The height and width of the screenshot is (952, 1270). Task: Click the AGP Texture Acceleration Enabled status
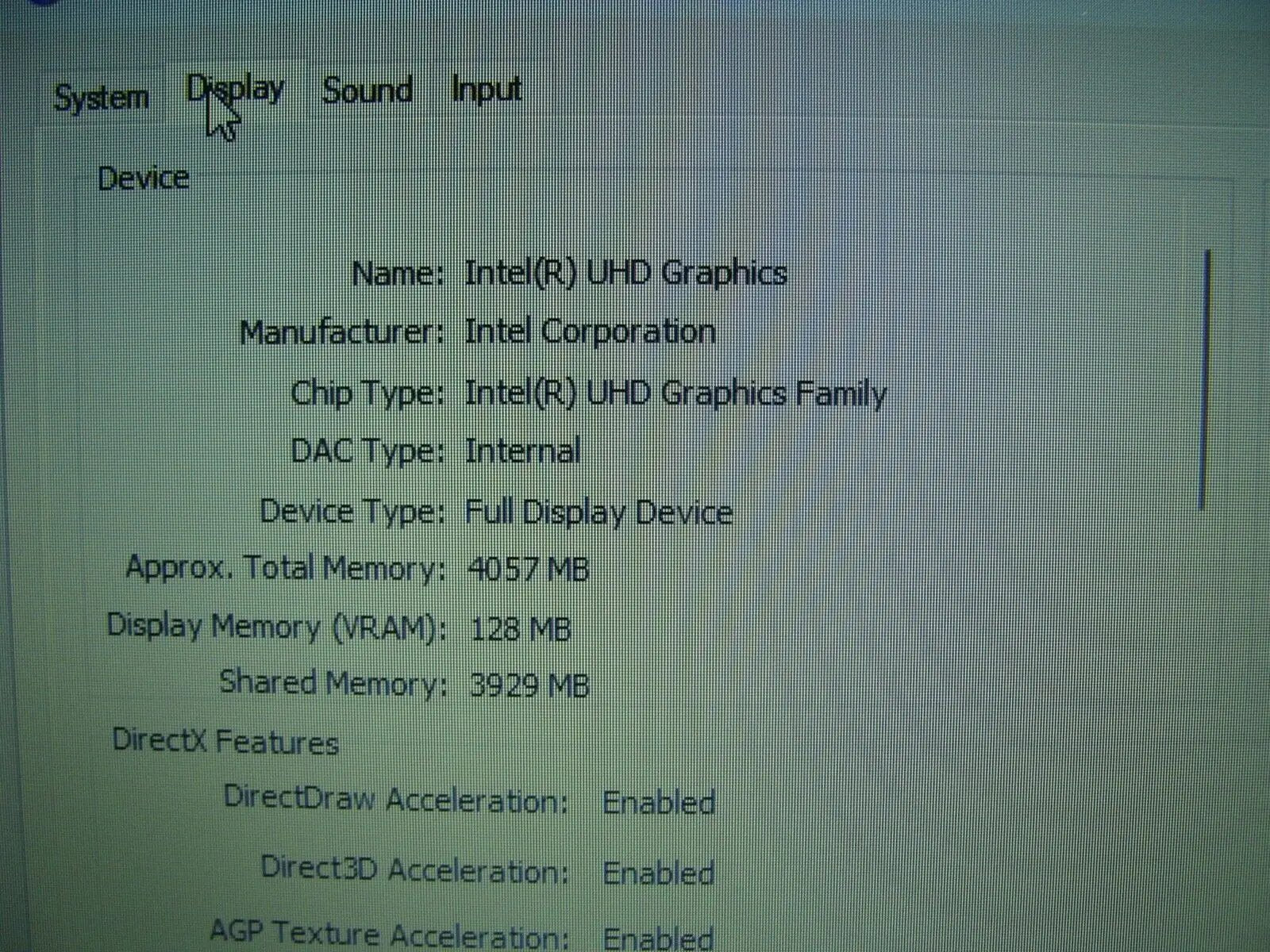[x=659, y=939]
